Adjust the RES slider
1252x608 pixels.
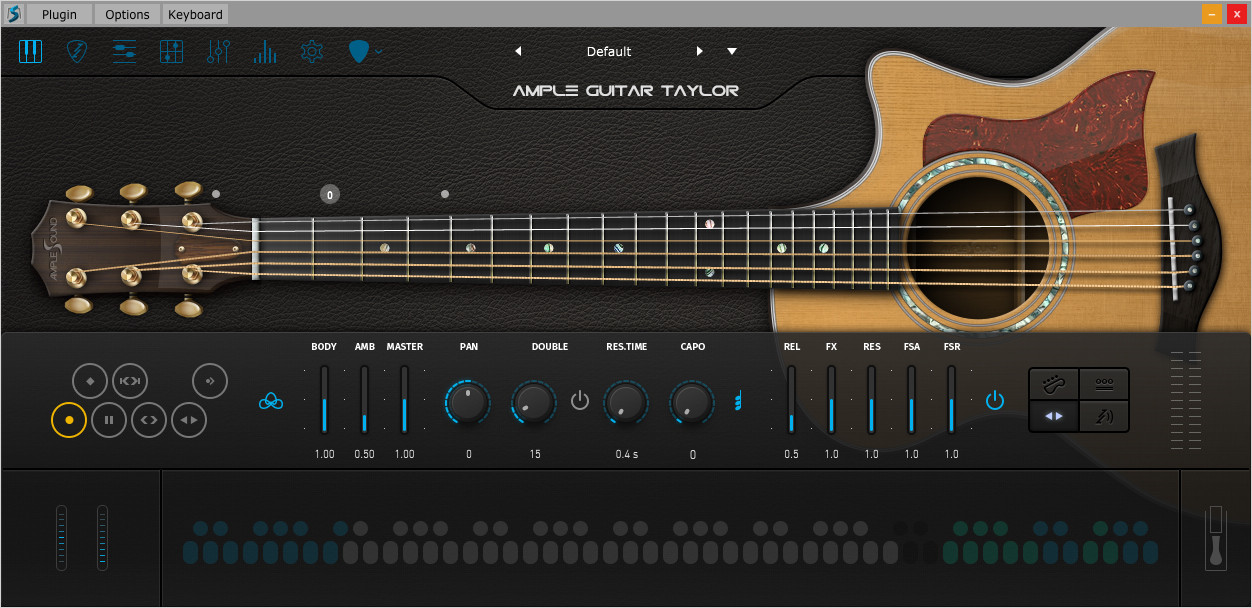click(x=871, y=399)
